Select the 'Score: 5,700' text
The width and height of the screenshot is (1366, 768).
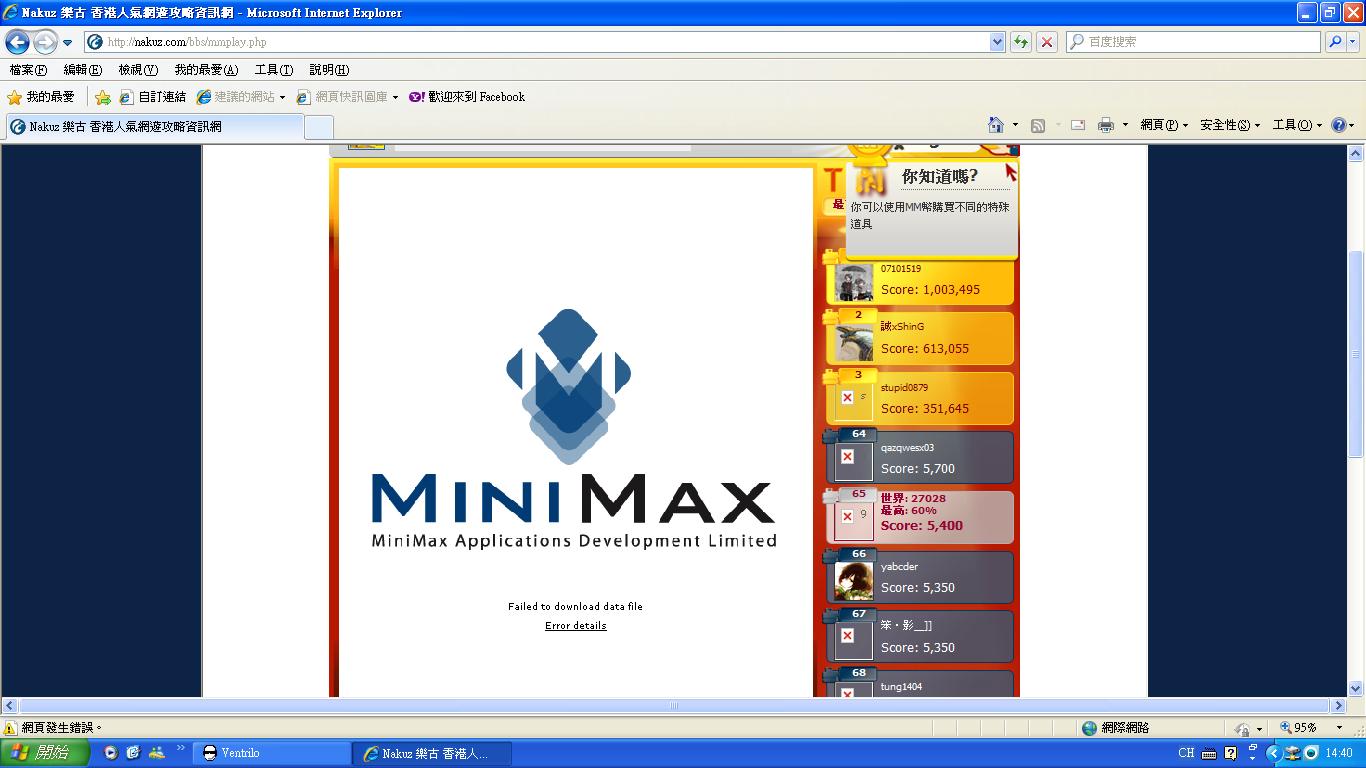pos(918,469)
